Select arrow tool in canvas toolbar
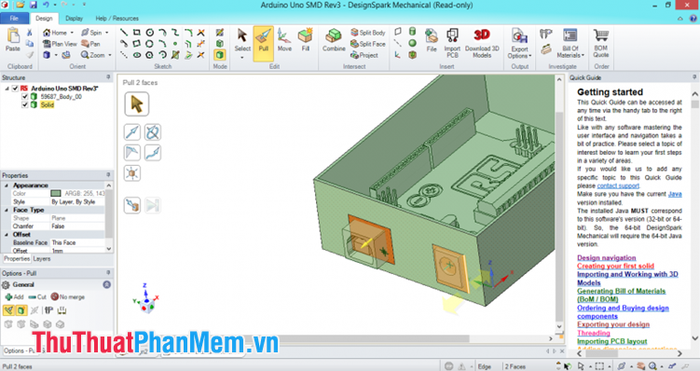This screenshot has width=700, height=371. [x=137, y=104]
